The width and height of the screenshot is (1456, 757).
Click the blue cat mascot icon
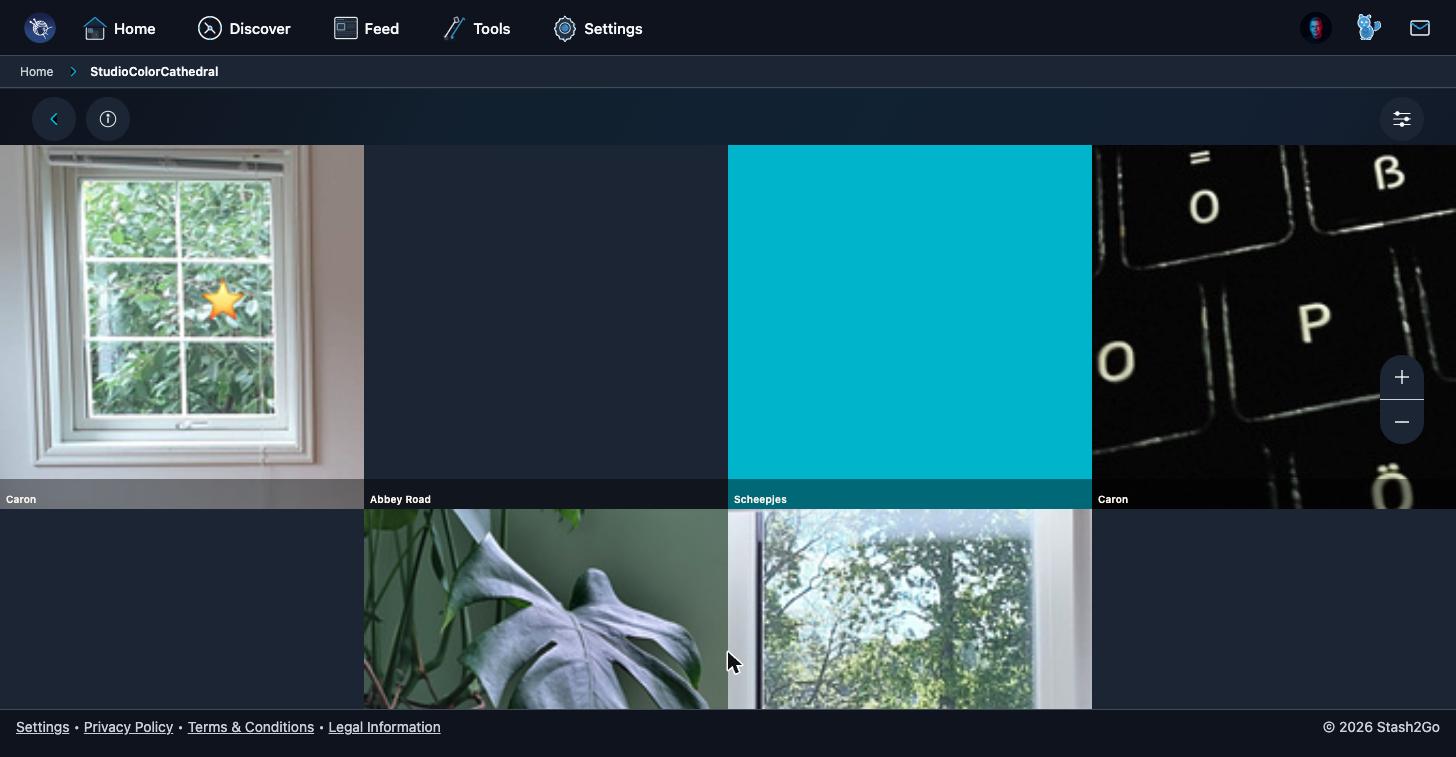coord(1368,28)
